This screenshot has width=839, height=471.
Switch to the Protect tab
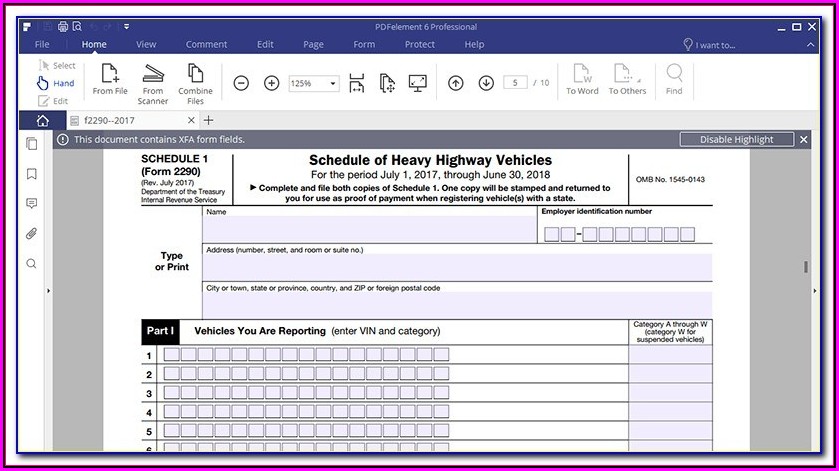(420, 44)
